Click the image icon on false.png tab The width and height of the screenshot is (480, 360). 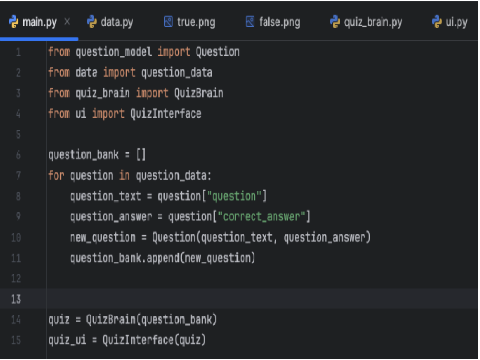click(250, 22)
